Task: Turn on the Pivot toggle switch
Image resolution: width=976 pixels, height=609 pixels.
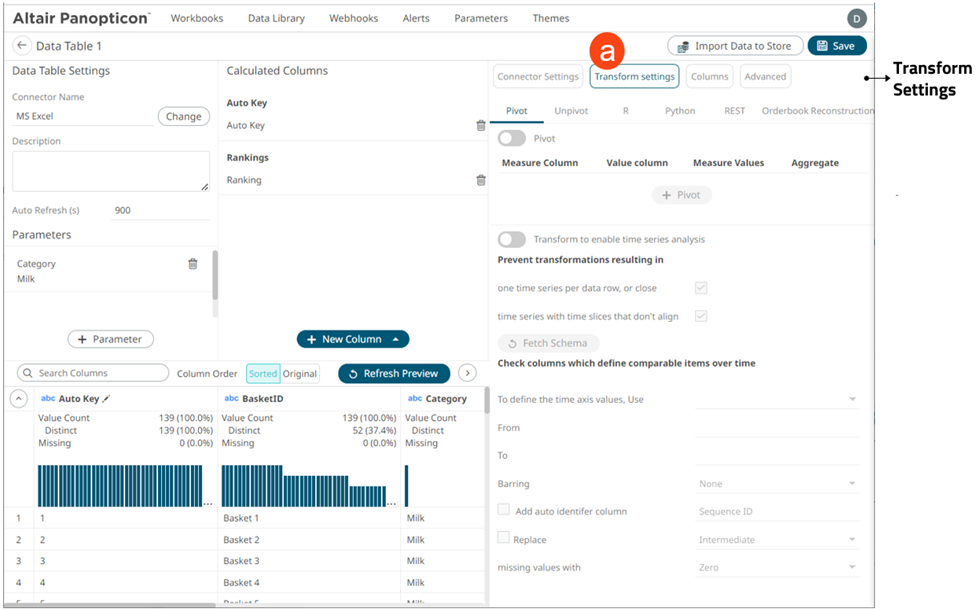Action: 512,139
